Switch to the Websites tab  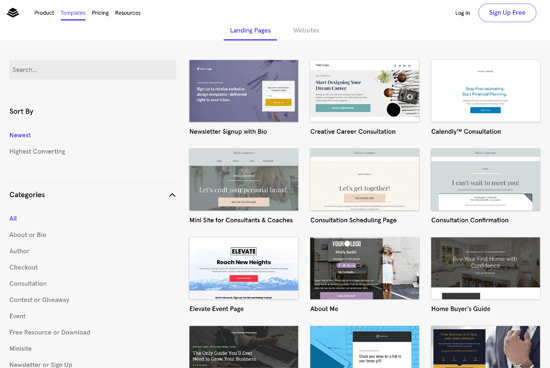306,31
